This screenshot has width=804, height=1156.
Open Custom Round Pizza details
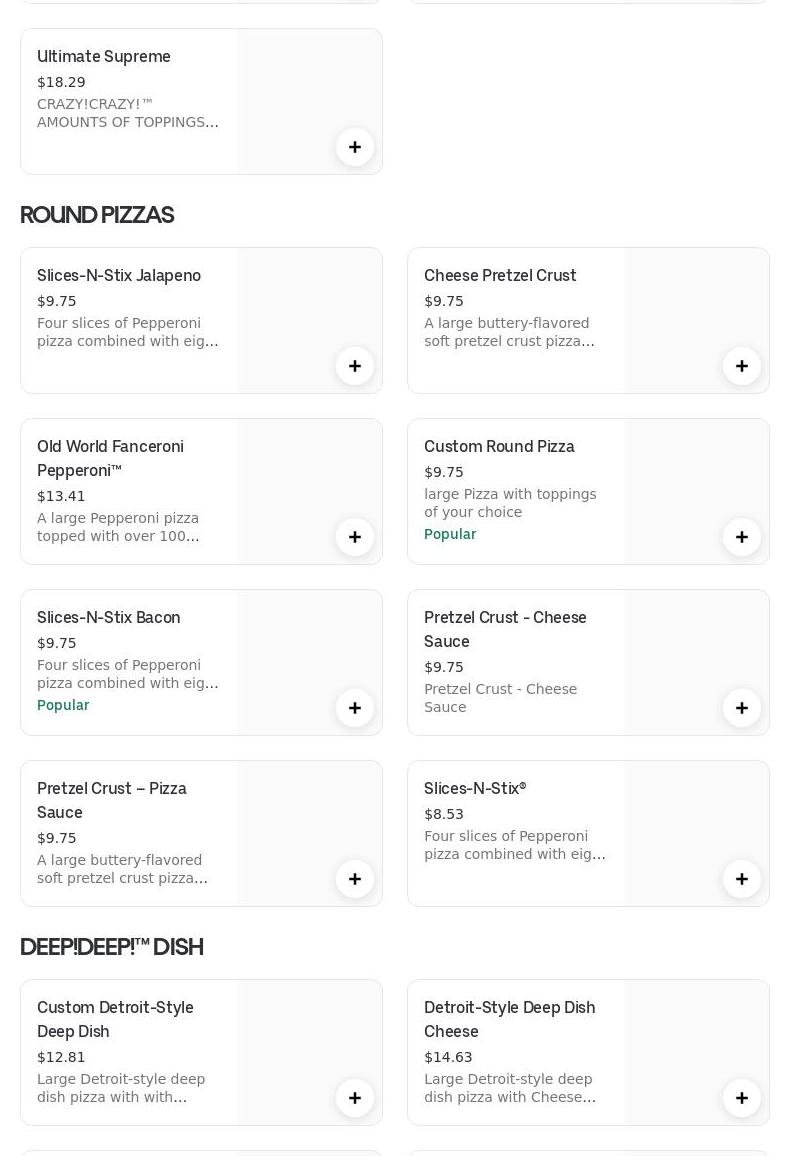point(499,446)
